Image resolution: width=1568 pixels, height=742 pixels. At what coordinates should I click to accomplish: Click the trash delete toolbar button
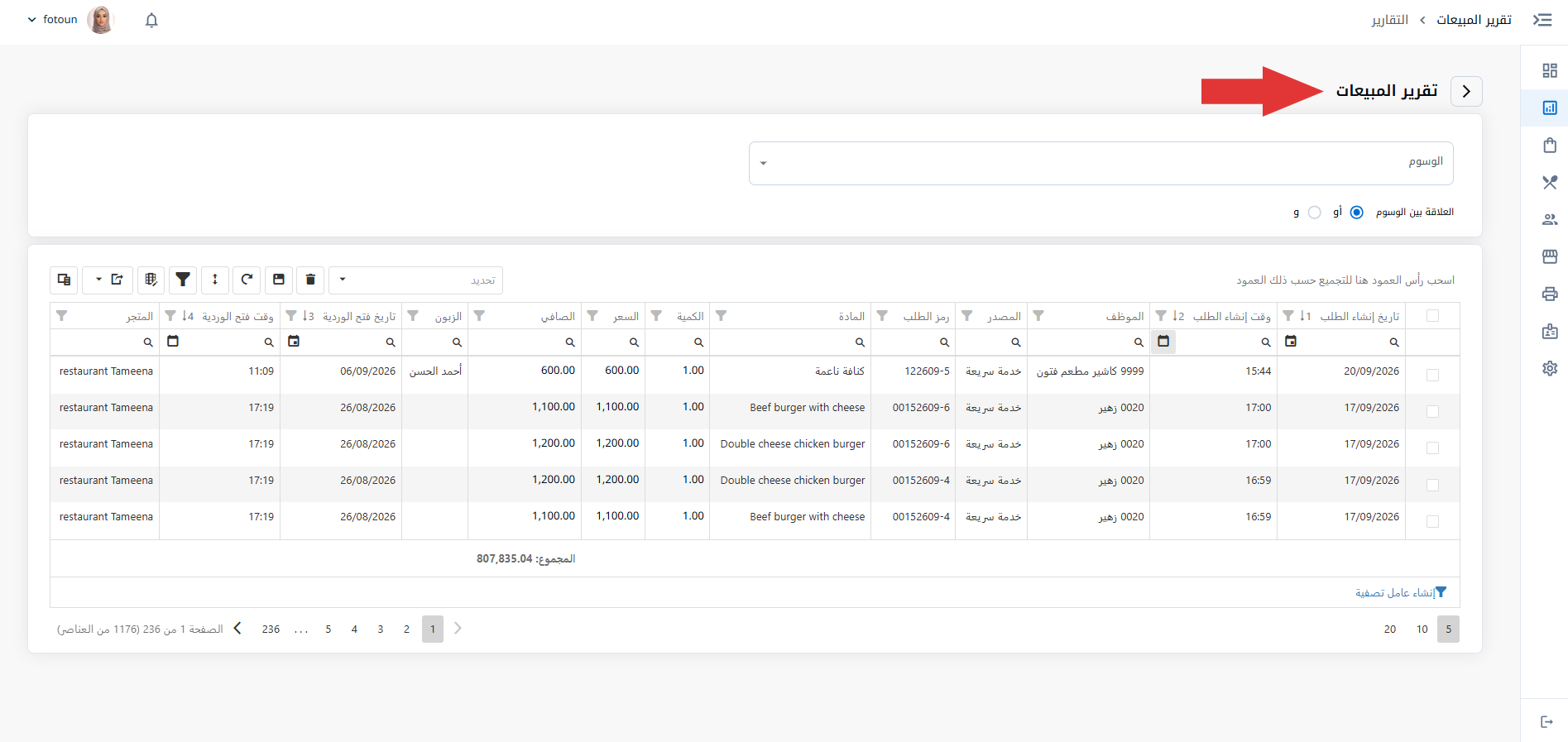coord(310,280)
